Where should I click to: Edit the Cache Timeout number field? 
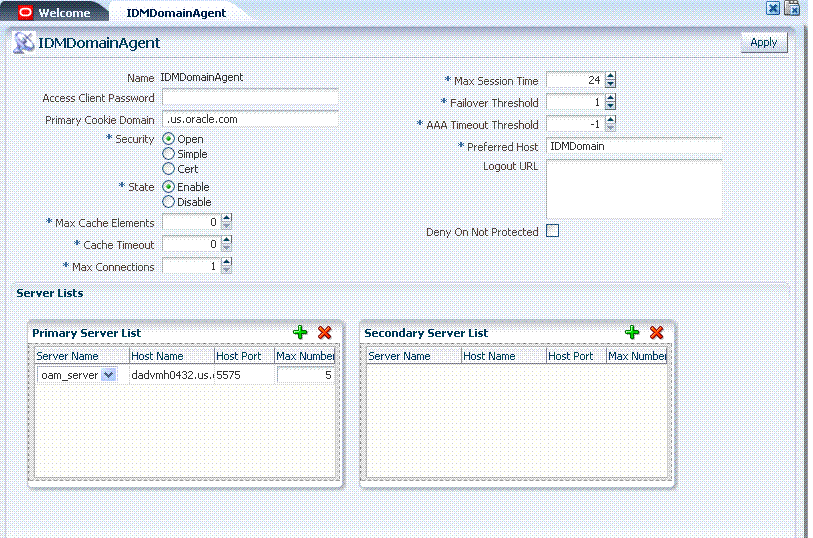pyautogui.click(x=191, y=244)
